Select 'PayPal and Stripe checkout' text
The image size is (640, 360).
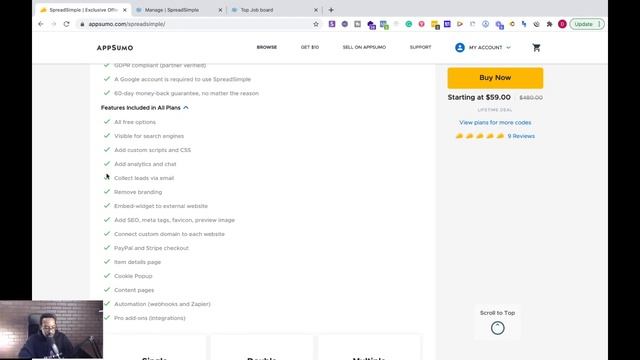coord(151,248)
